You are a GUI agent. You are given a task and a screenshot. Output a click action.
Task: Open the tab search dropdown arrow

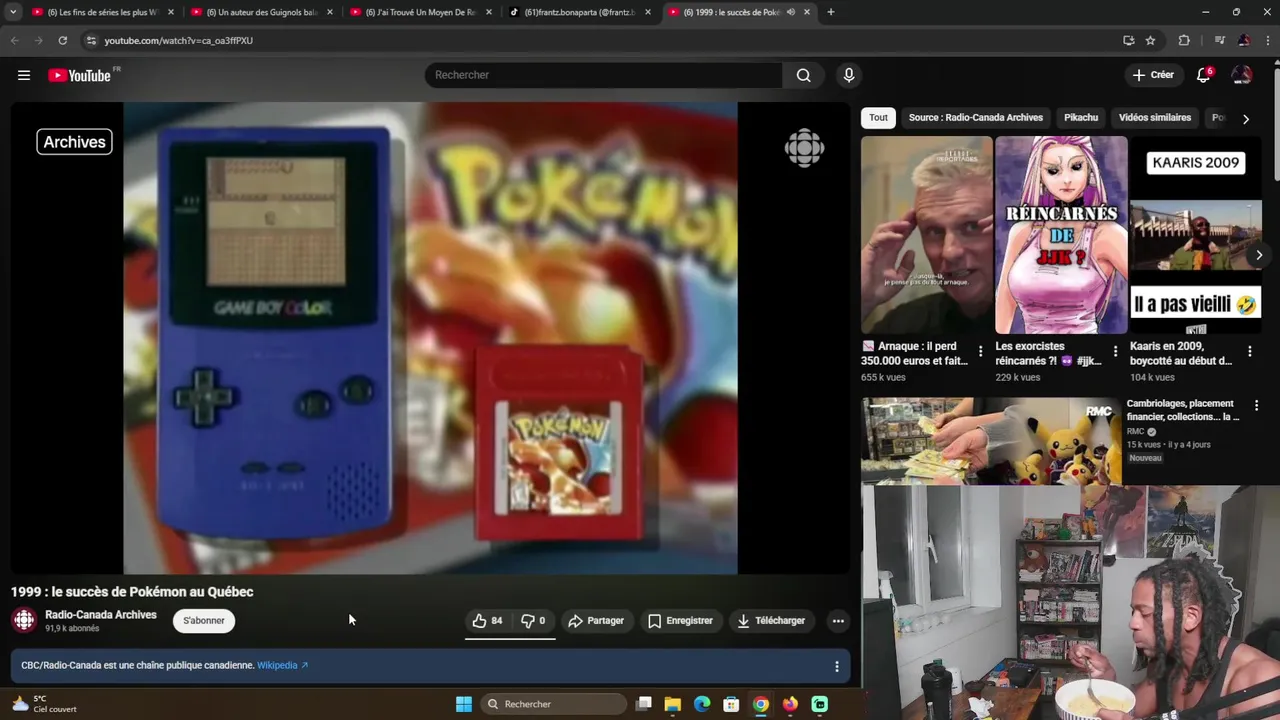pos(13,12)
